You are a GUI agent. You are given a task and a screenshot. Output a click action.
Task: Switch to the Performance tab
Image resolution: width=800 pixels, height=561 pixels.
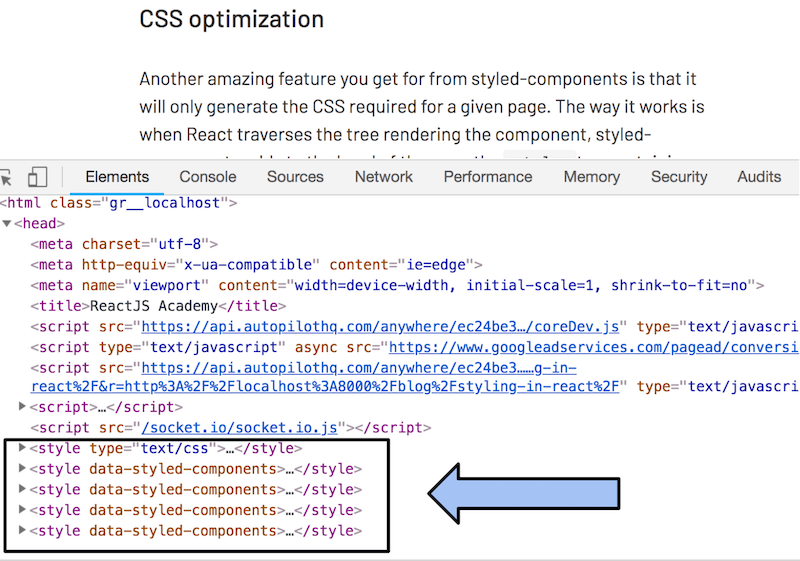click(488, 177)
